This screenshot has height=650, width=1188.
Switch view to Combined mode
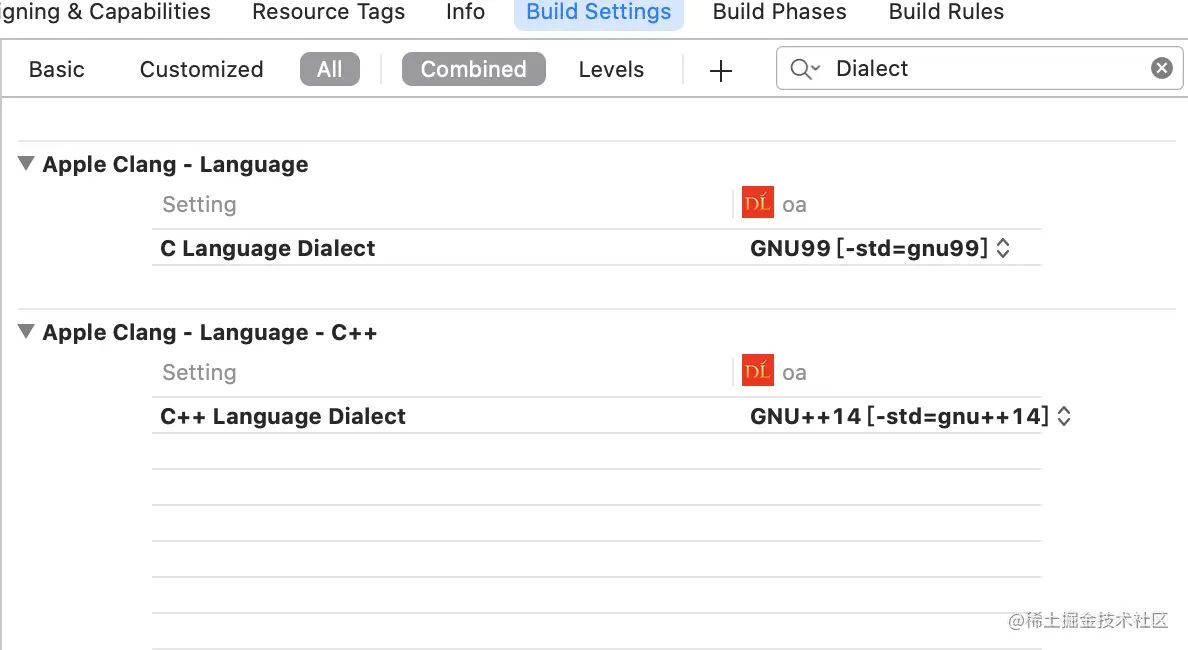(x=473, y=69)
